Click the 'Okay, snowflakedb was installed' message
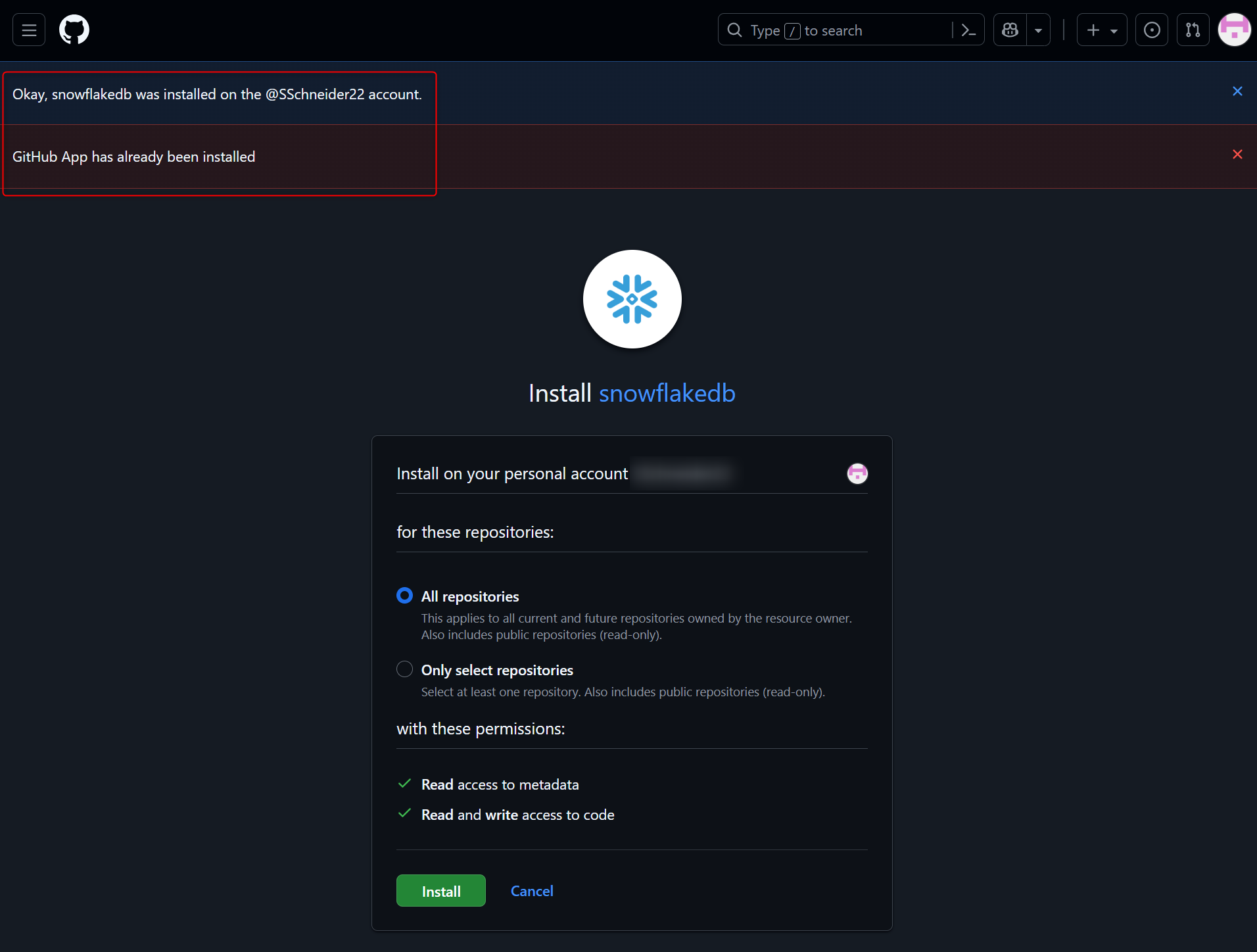Screen dimensions: 1257x952 point(217,94)
